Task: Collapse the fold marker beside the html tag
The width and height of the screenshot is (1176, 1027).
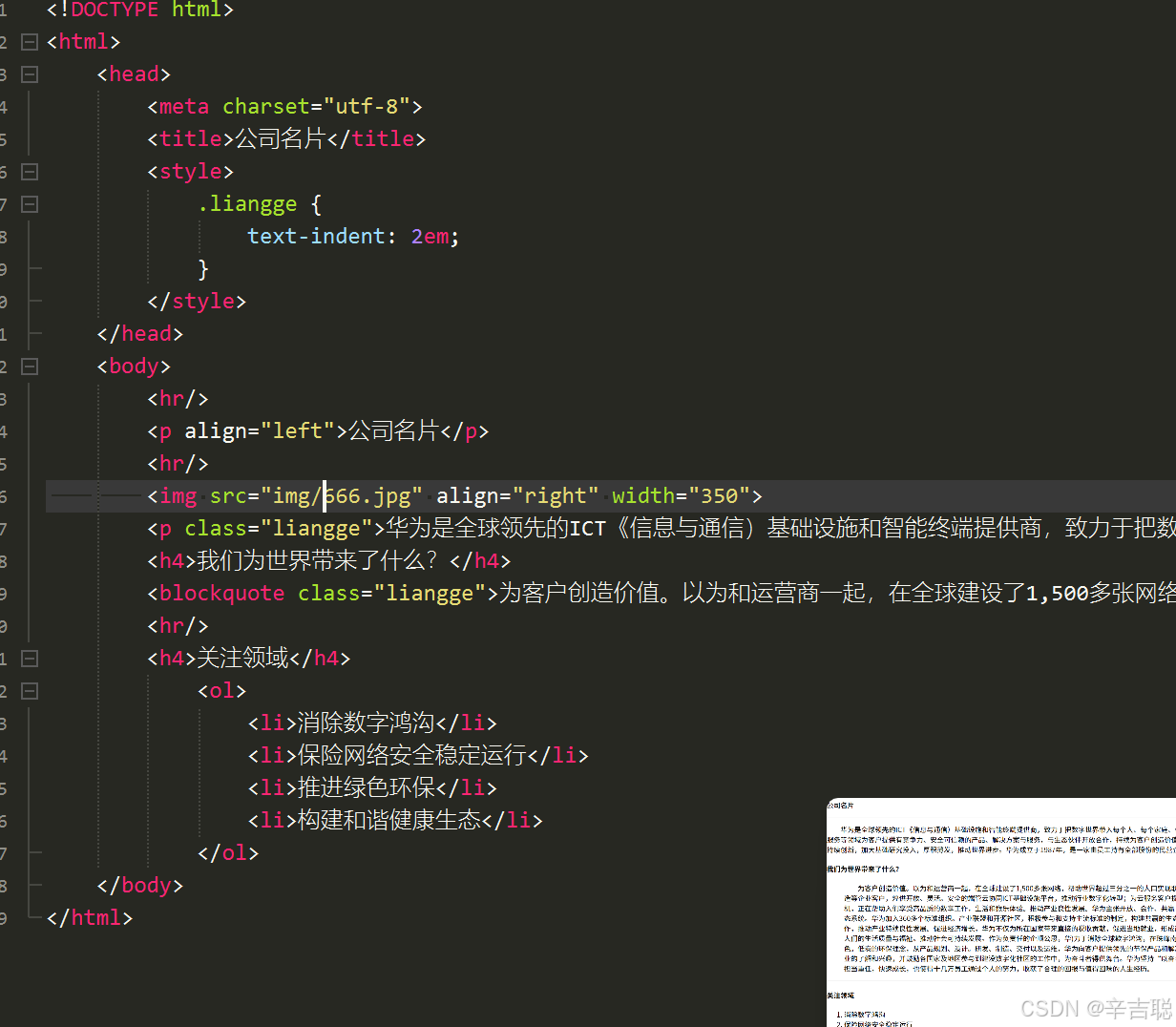Action: [x=30, y=42]
